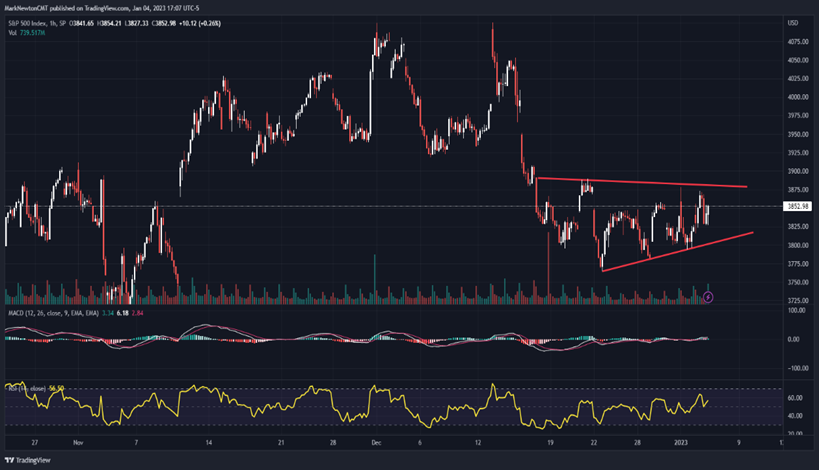
Task: Click the published-on TradingView.com header text
Action: point(101,8)
